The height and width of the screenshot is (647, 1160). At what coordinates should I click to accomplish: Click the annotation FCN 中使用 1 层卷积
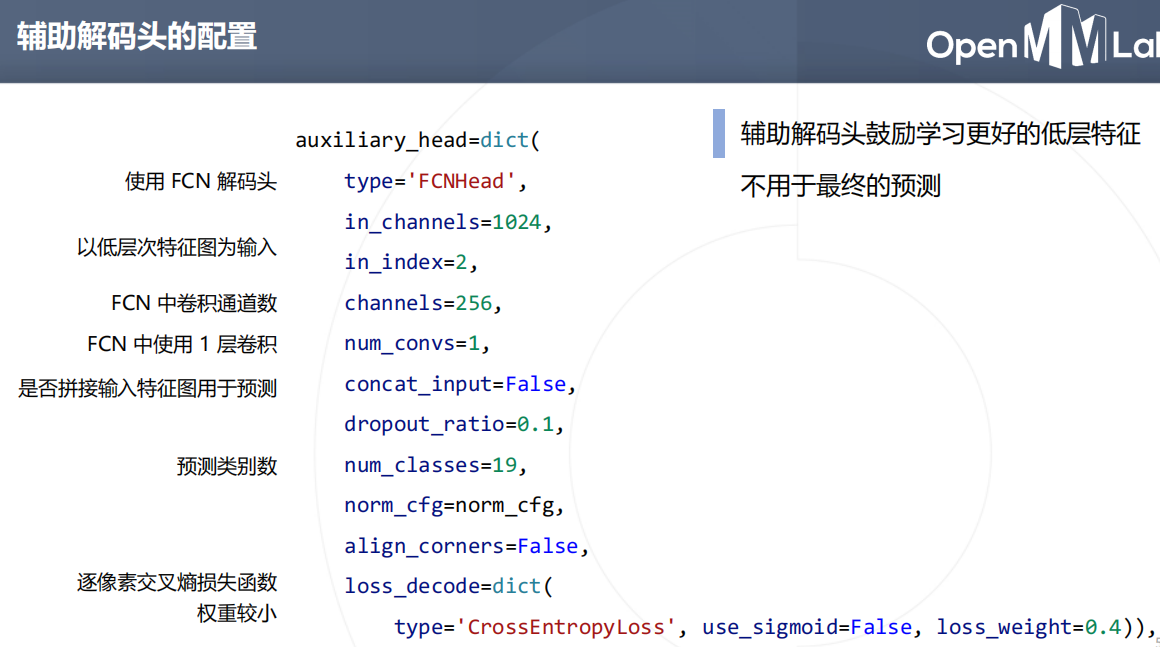point(182,345)
